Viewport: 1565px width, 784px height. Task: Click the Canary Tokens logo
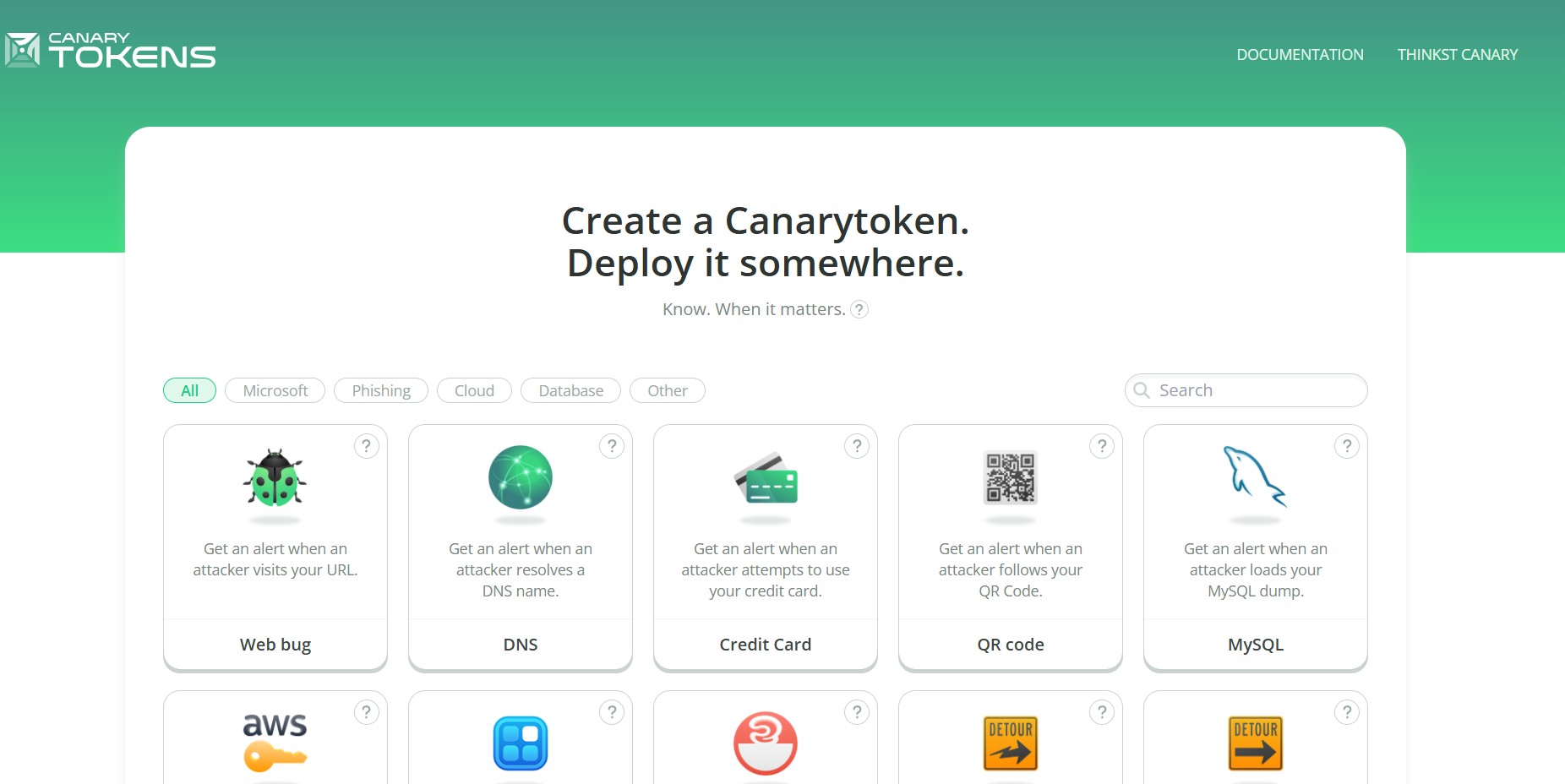(x=111, y=50)
